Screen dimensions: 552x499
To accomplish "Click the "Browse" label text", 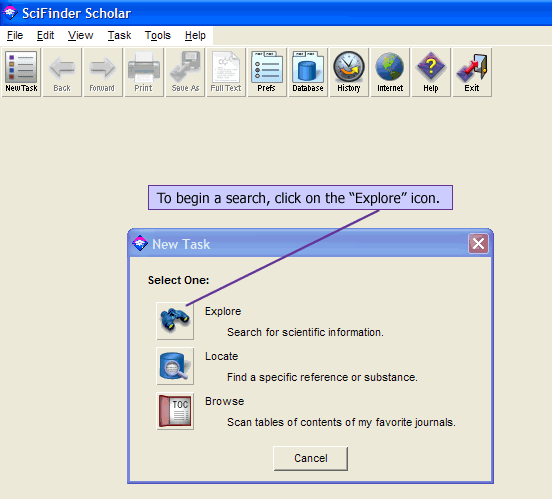I will (225, 401).
